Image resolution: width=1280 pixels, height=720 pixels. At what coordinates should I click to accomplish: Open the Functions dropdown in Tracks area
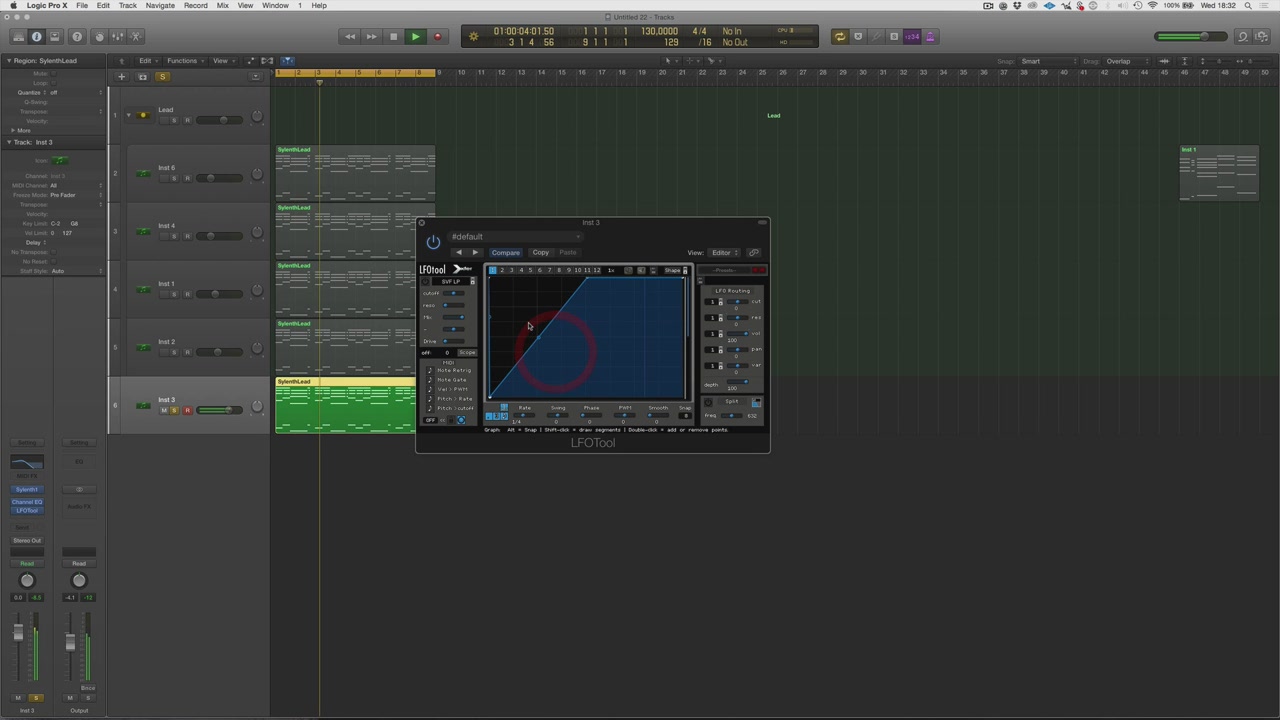184,61
